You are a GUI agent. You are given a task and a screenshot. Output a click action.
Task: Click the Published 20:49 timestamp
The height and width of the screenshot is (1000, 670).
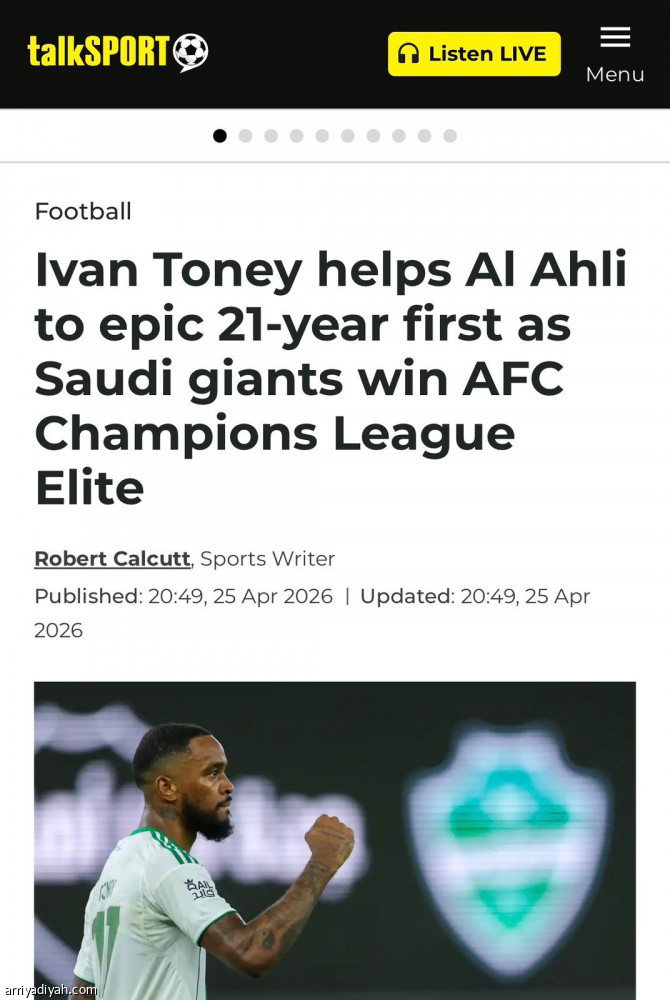(183, 597)
